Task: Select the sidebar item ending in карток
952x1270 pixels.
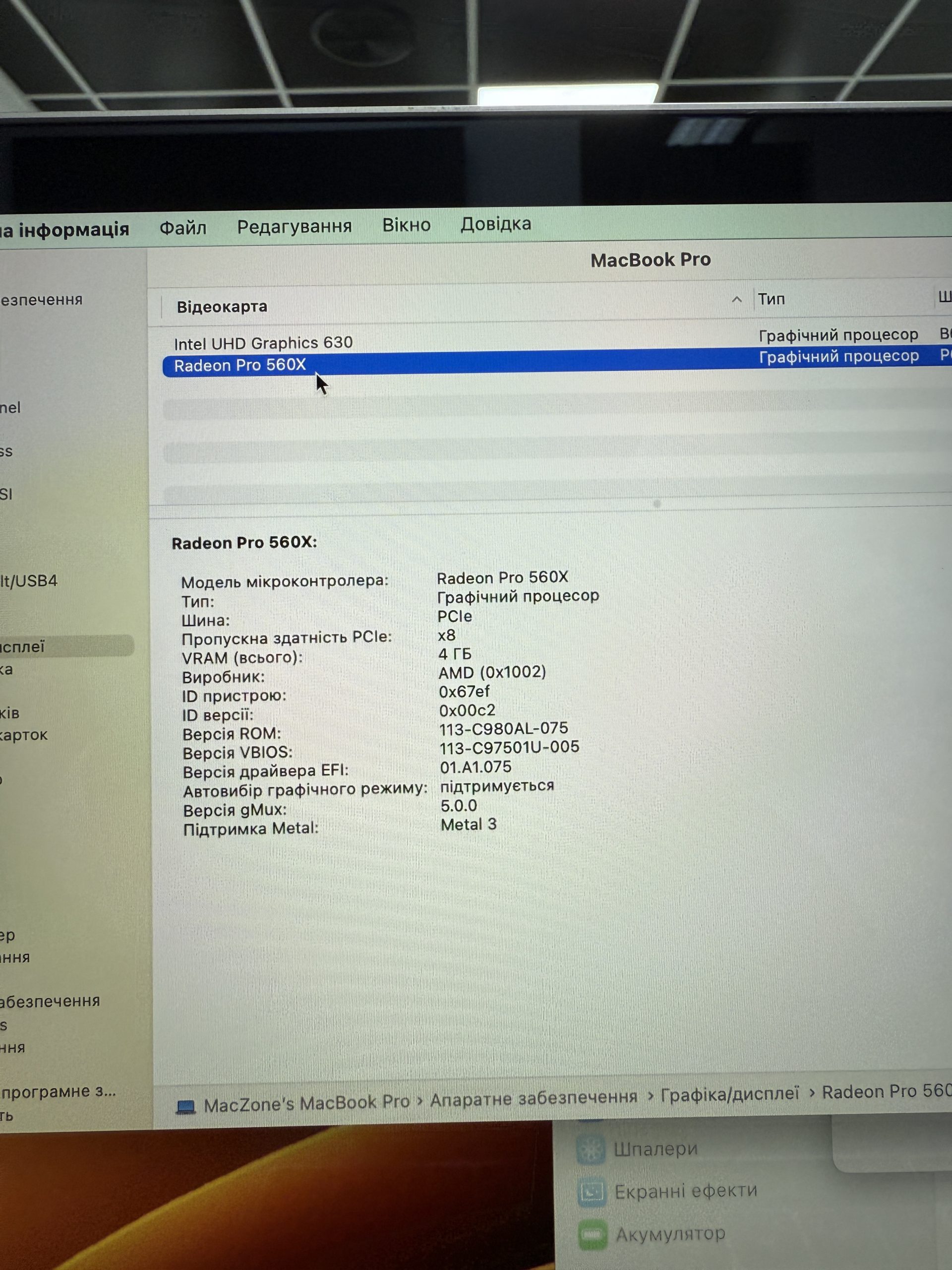Action: (x=23, y=735)
